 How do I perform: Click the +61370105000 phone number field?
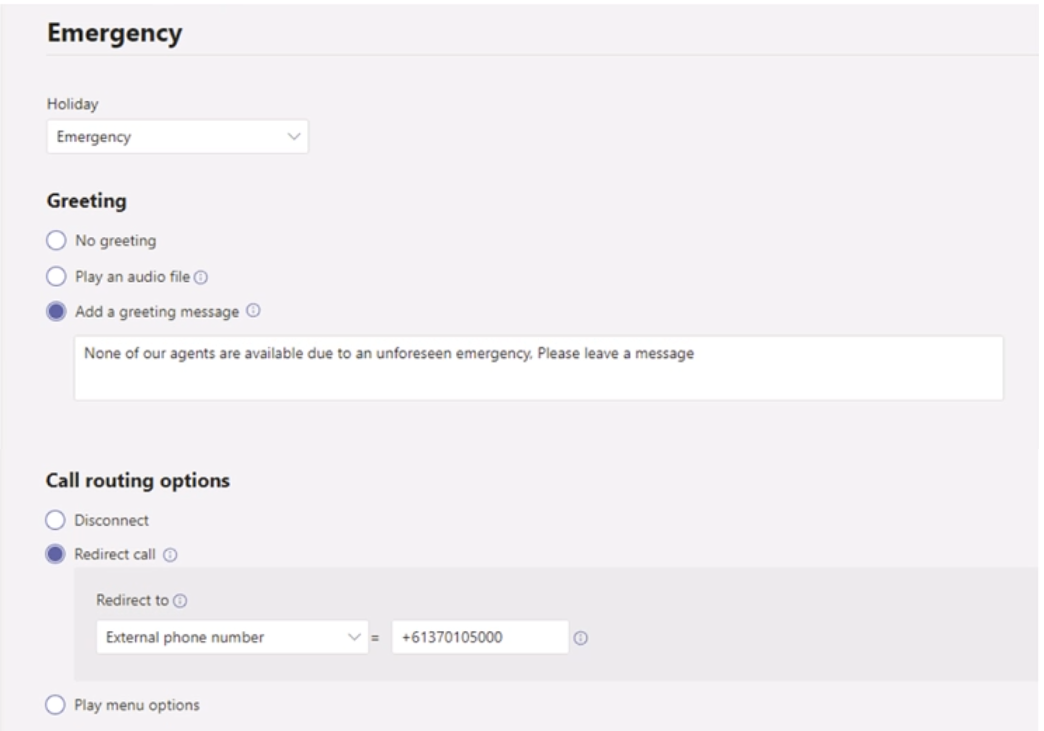[x=479, y=638]
